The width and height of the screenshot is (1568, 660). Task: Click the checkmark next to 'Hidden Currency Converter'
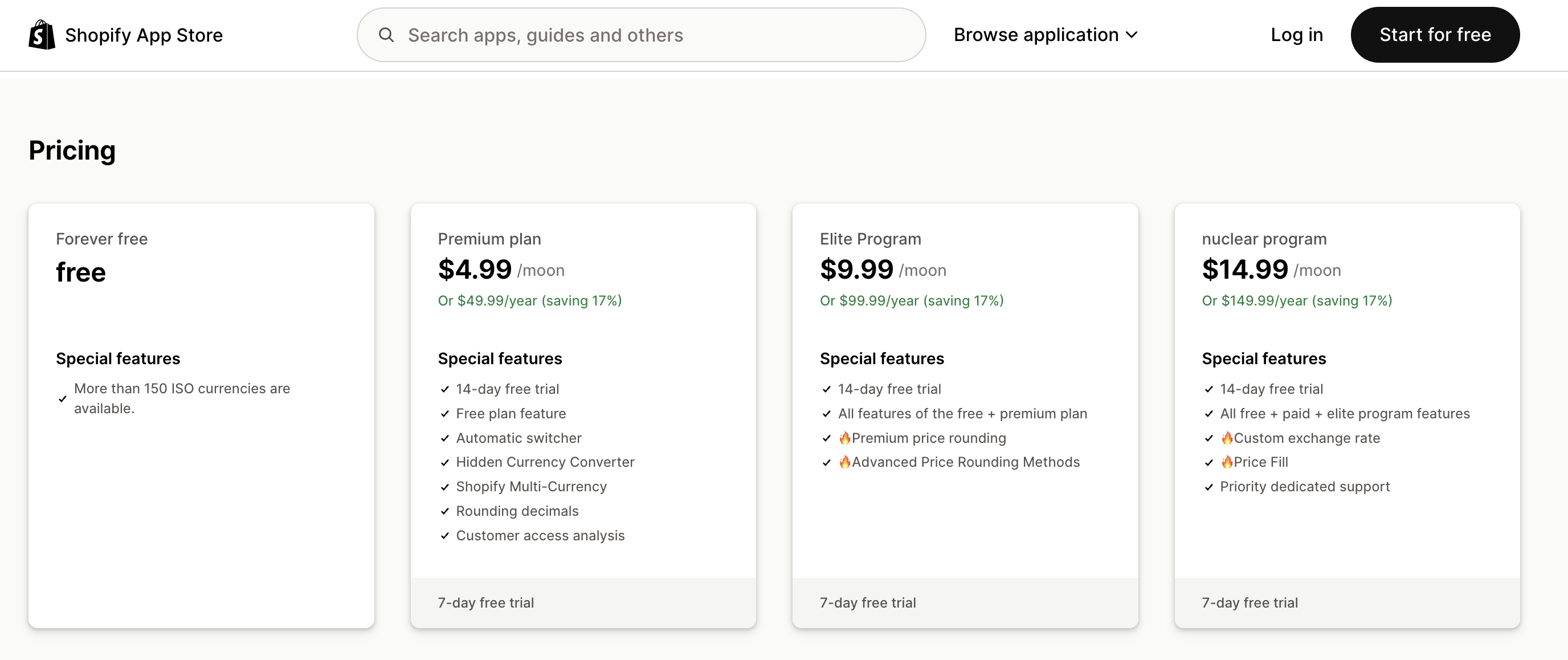(x=444, y=462)
